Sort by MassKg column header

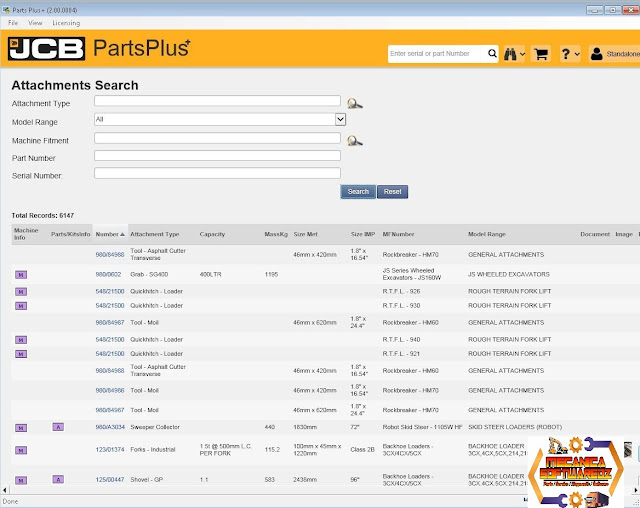[x=276, y=234]
